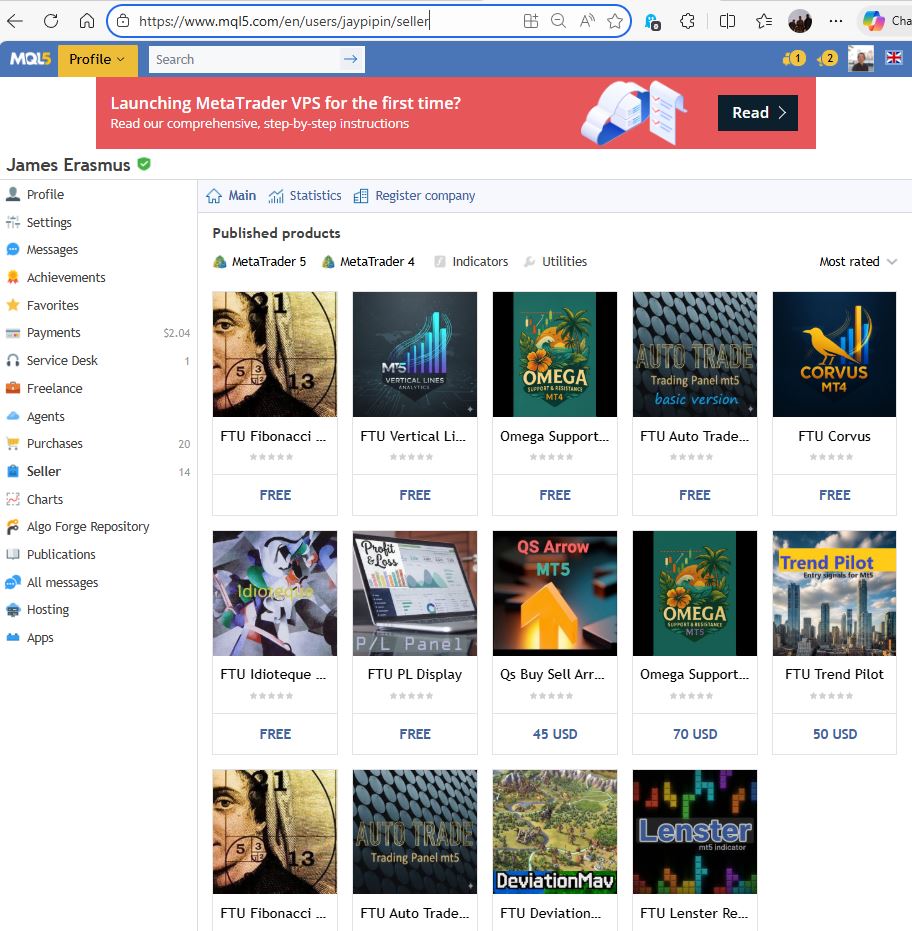Click Read button on VPS banner
This screenshot has width=912, height=931.
(758, 113)
